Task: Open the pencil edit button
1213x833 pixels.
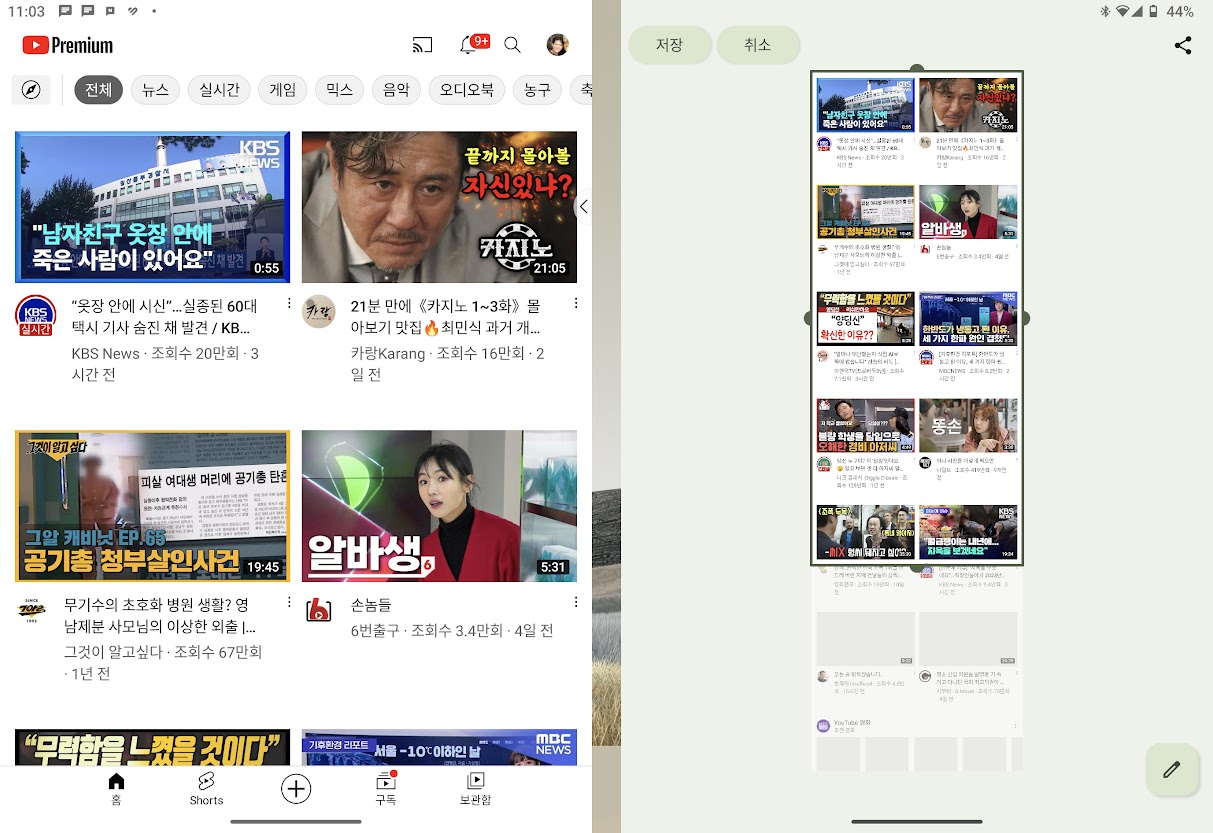Action: pyautogui.click(x=1172, y=770)
